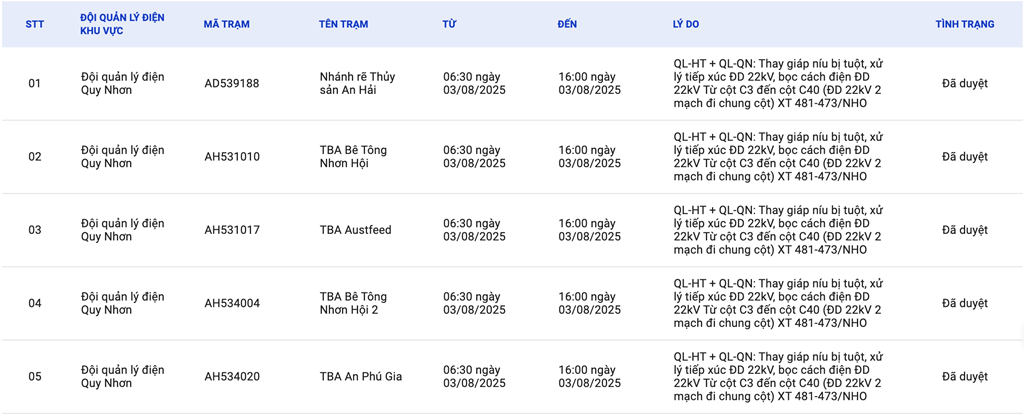The width and height of the screenshot is (1024, 415).
Task: Click the Đến column header
Action: pos(567,24)
